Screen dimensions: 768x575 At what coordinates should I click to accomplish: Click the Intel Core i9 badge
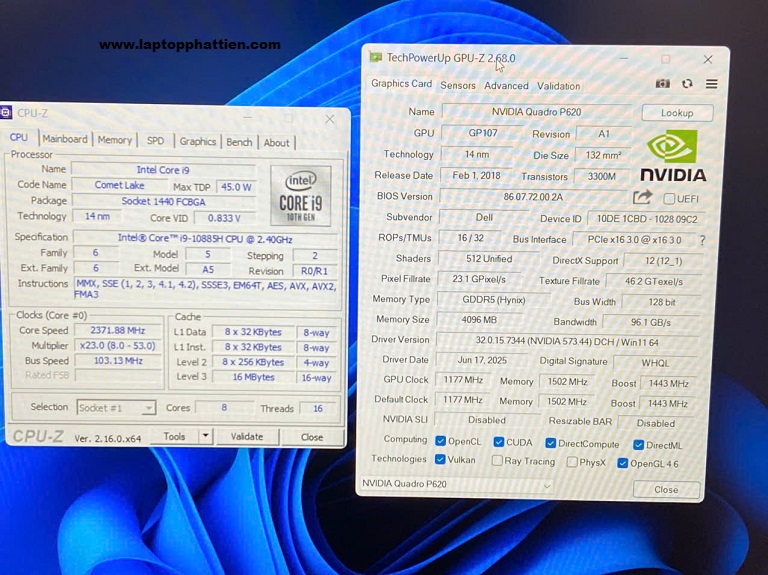301,193
